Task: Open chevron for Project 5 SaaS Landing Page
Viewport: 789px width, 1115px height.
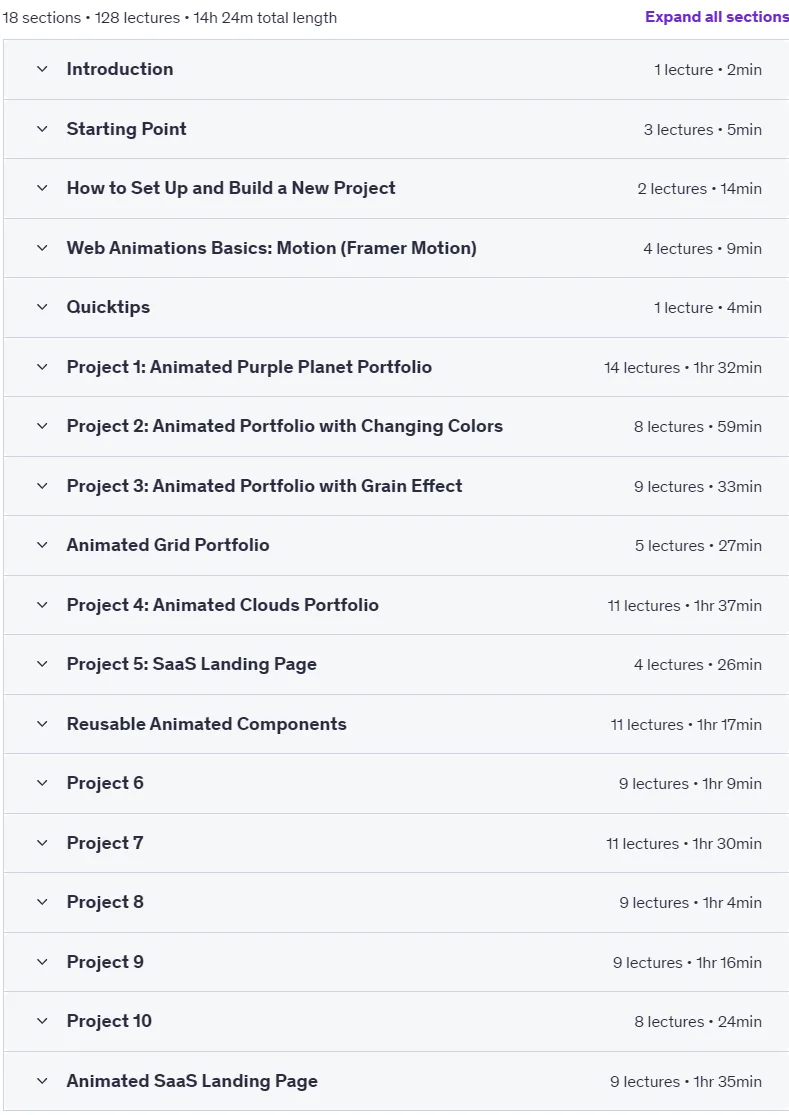Action: 43,663
